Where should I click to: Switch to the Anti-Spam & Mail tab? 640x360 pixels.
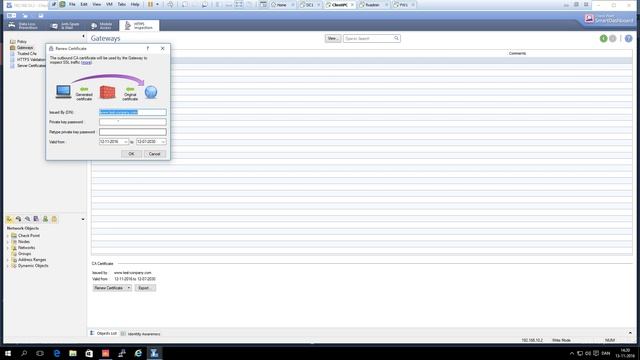65,26
